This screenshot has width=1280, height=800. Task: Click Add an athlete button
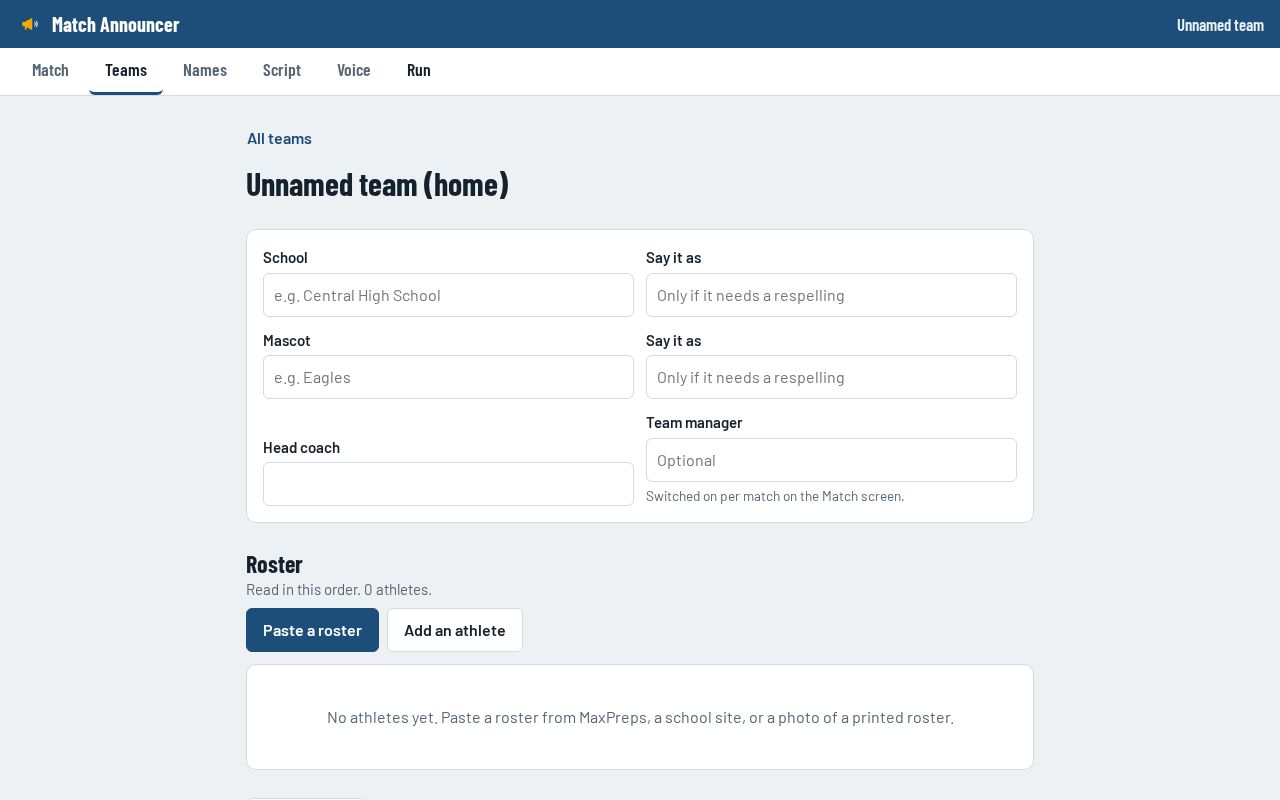(455, 630)
